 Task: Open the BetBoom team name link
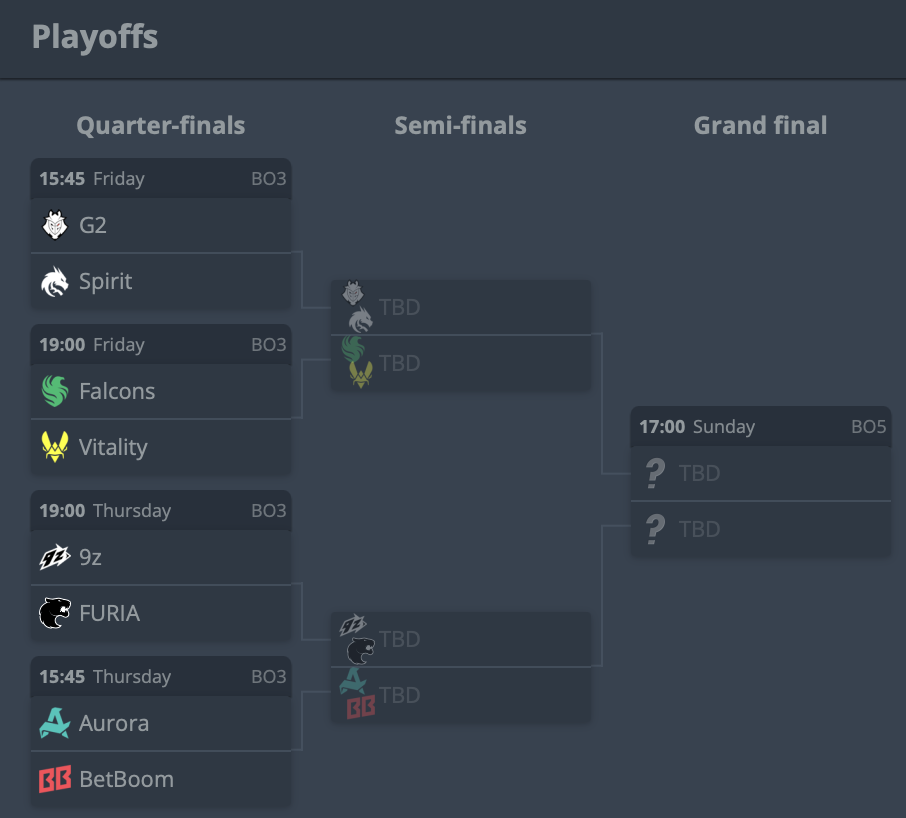[x=127, y=779]
